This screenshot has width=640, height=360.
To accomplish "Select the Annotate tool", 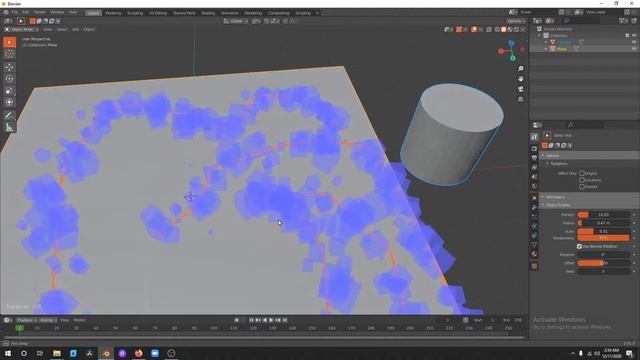I will tap(9, 116).
